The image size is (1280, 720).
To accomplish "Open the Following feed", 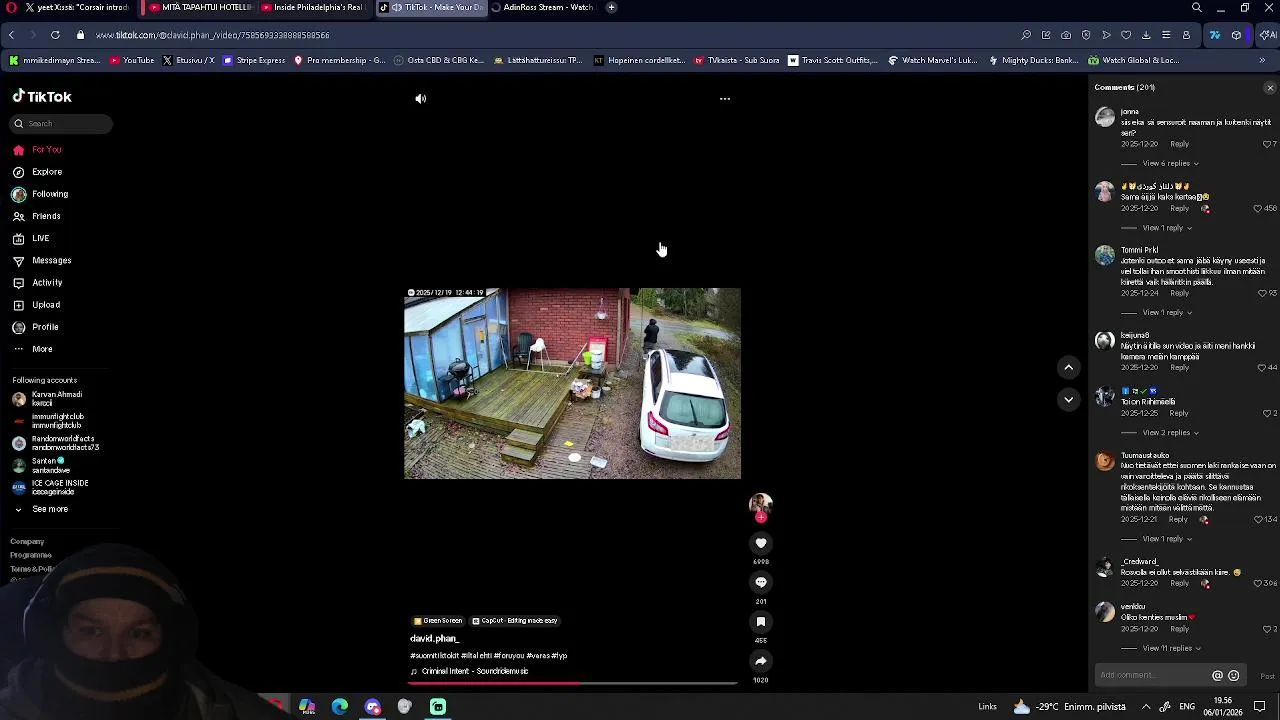I will (x=40, y=194).
